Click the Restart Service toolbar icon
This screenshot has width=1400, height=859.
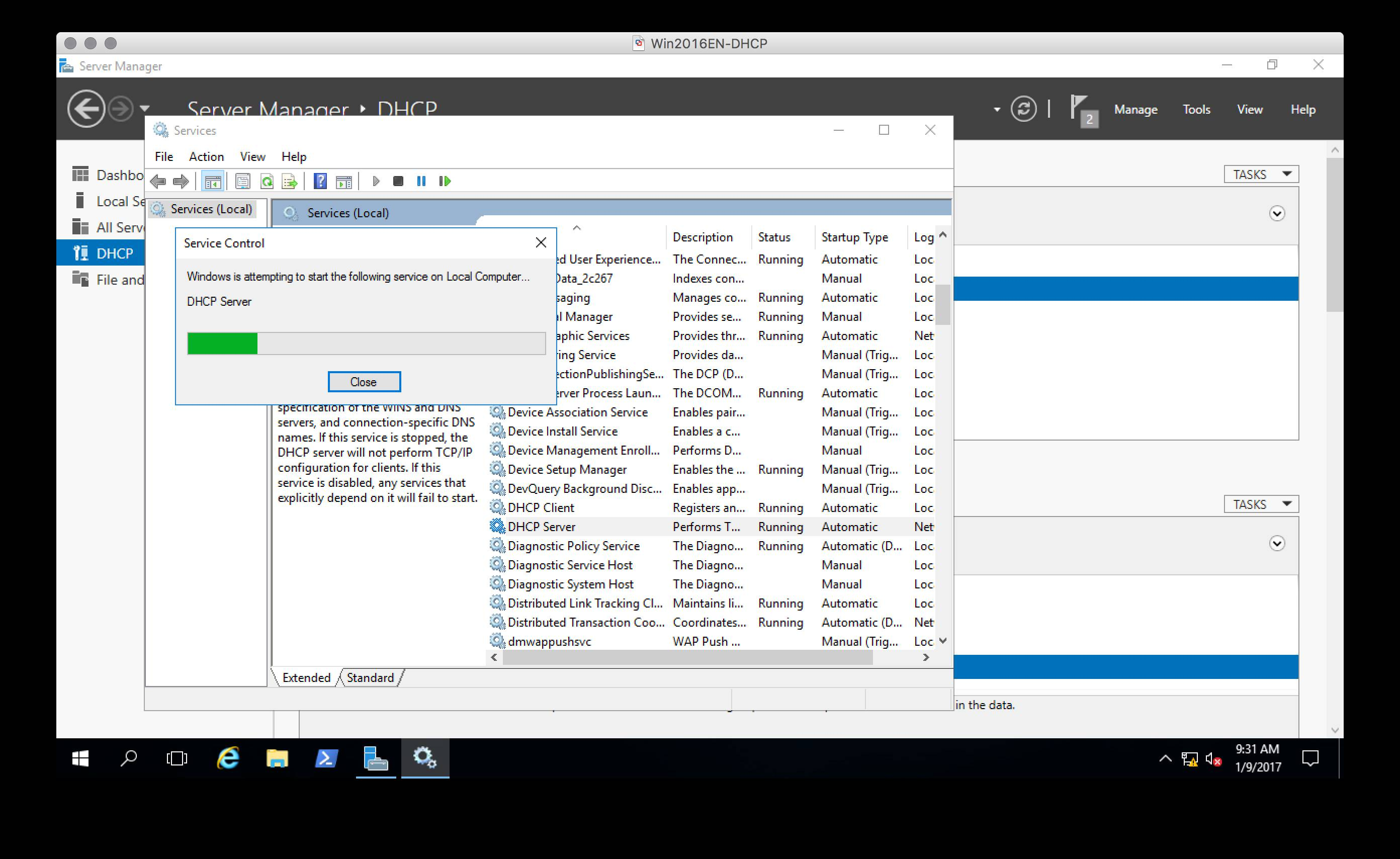445,181
